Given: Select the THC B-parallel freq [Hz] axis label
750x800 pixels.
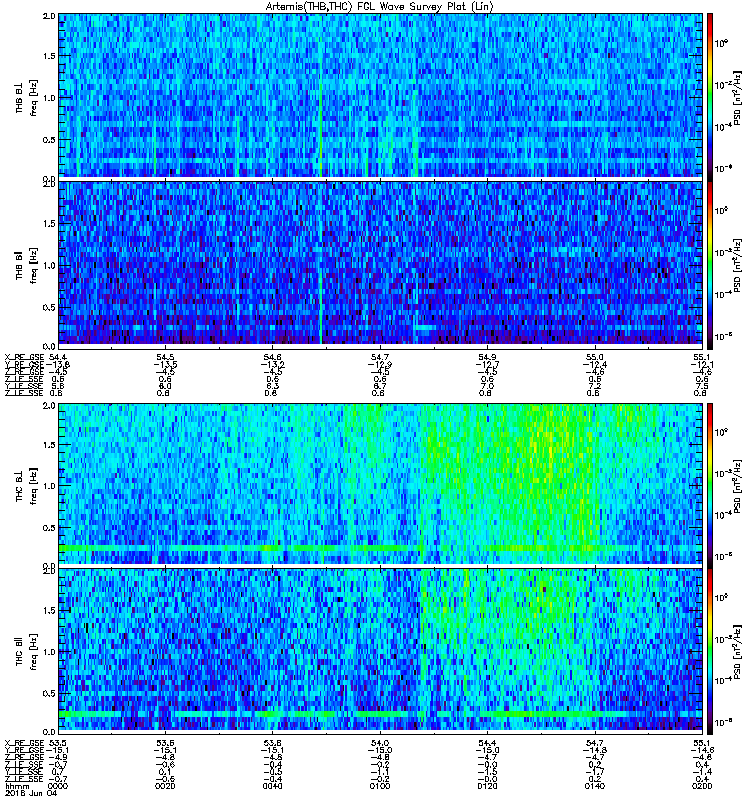Looking at the screenshot, I should (x=27, y=652).
